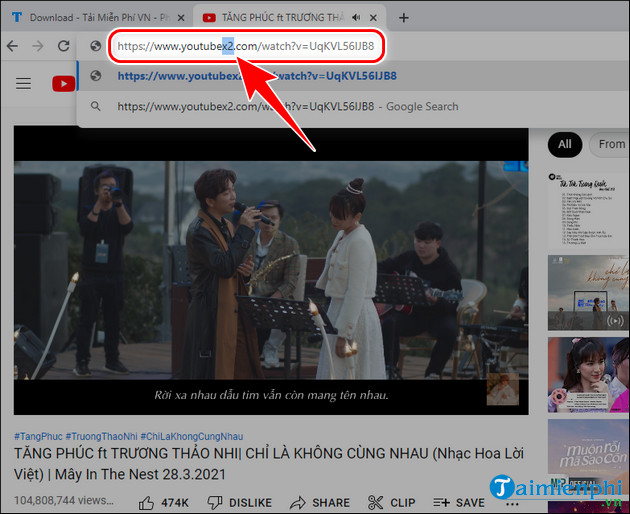Image resolution: width=630 pixels, height=514 pixels.
Task: Go back with the browser back arrow
Action: (x=12, y=46)
